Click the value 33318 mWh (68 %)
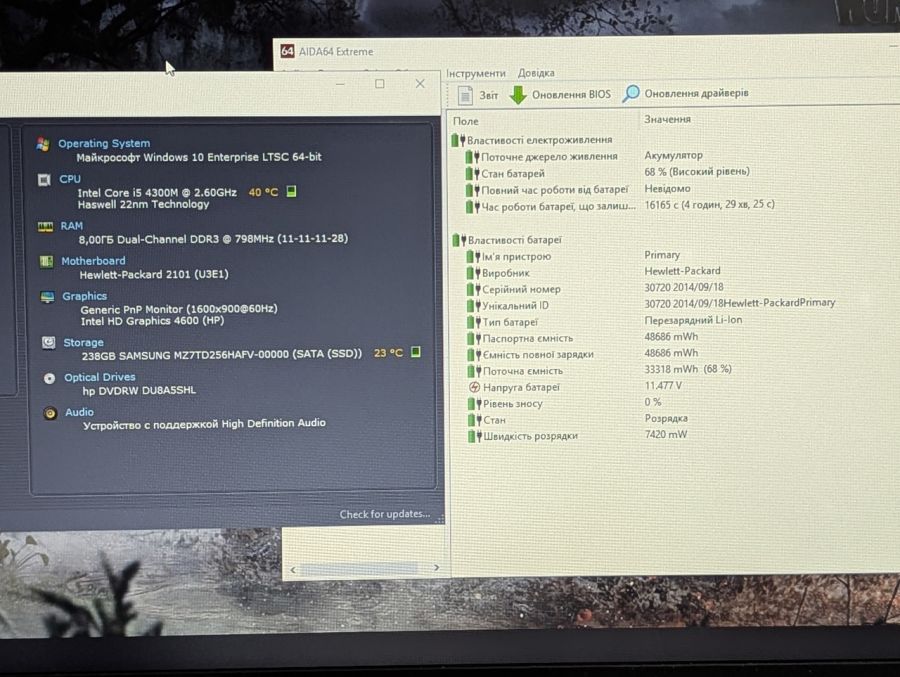The width and height of the screenshot is (900, 677). [x=688, y=369]
